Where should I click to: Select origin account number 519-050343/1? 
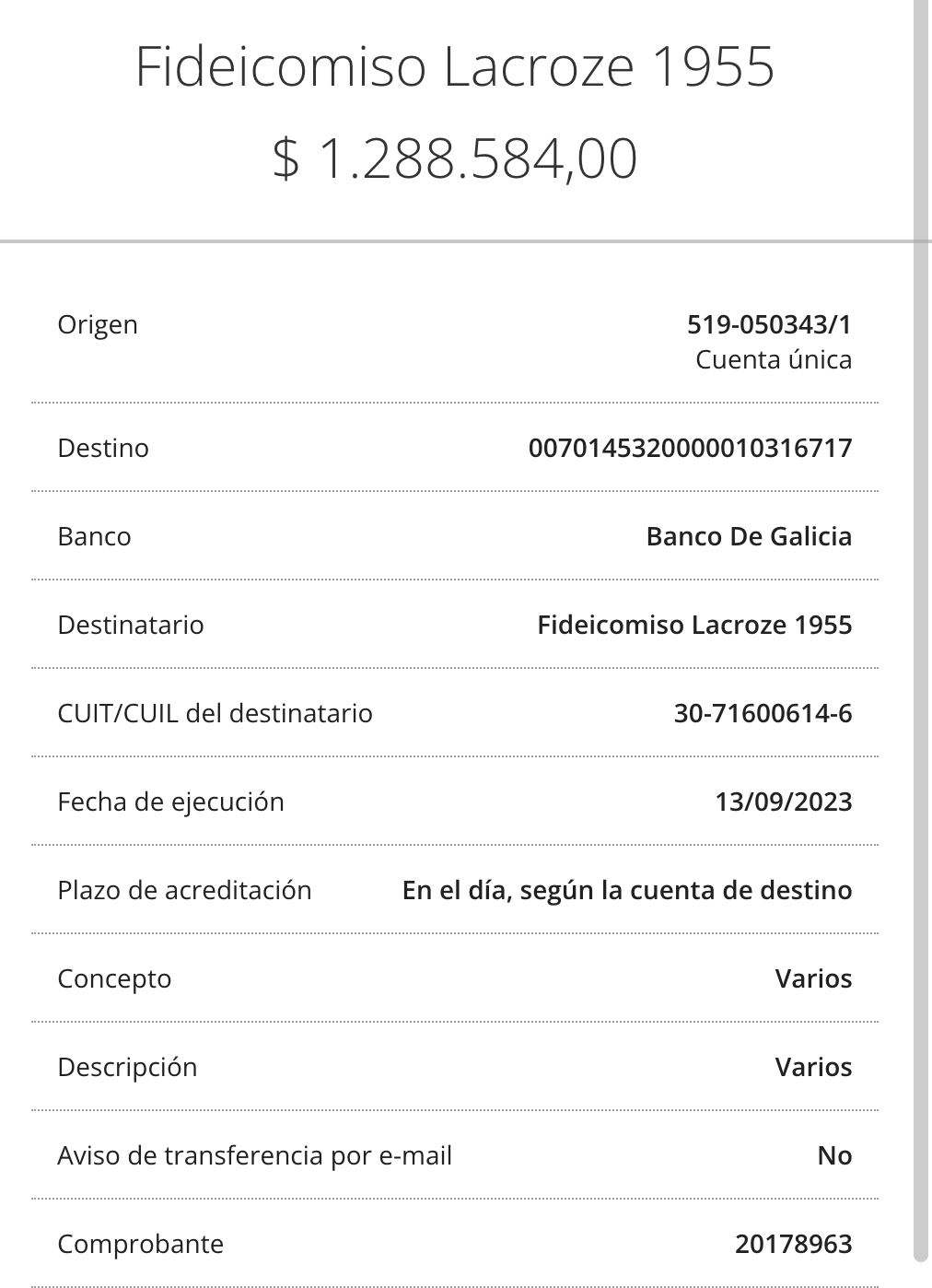tap(770, 324)
